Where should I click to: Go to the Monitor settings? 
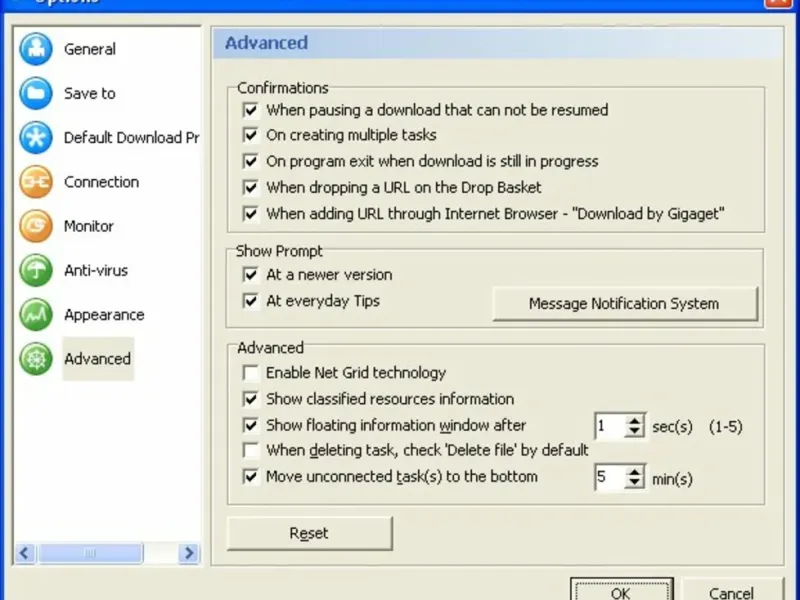[89, 226]
